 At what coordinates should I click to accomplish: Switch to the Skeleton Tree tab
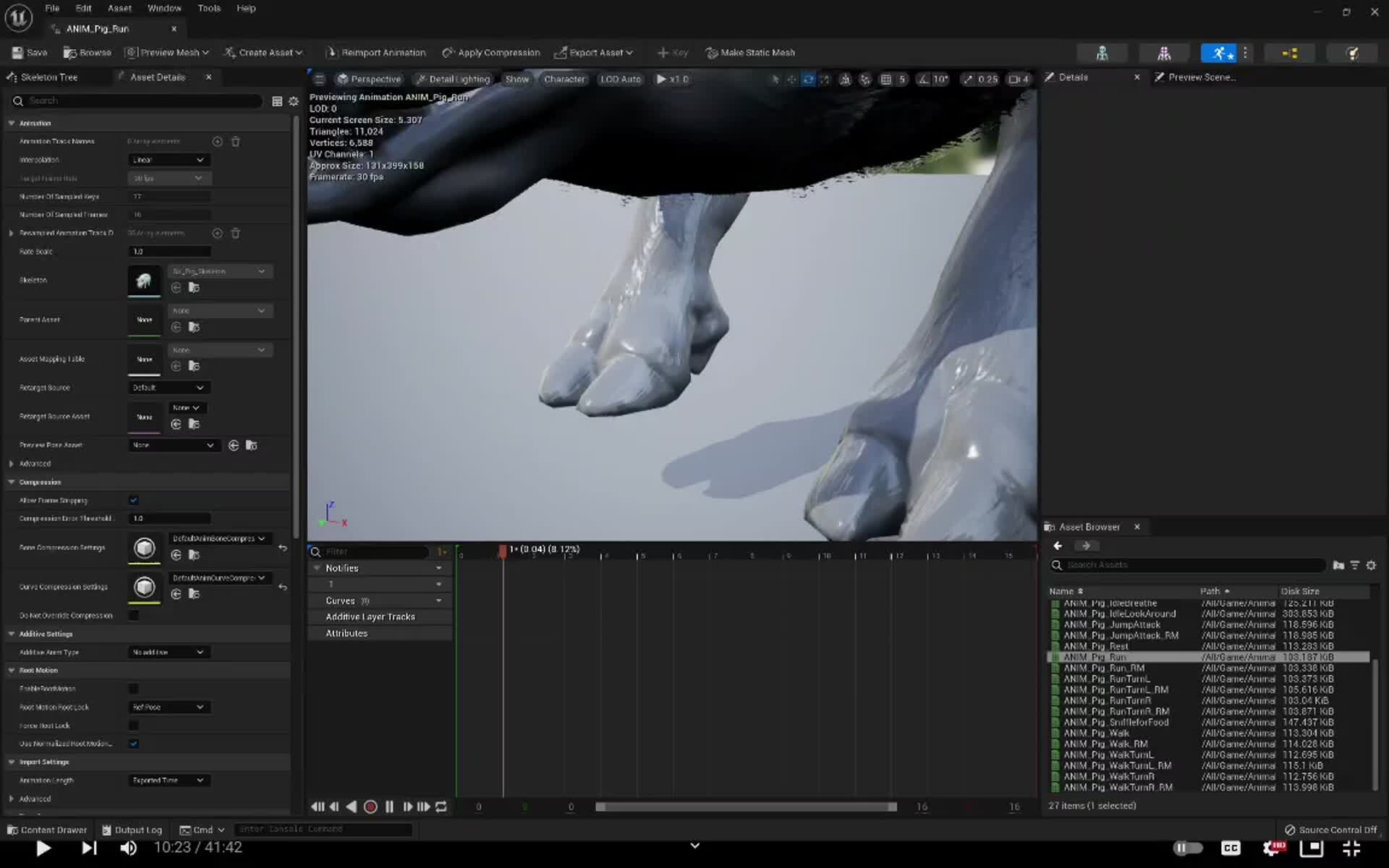coord(43,77)
